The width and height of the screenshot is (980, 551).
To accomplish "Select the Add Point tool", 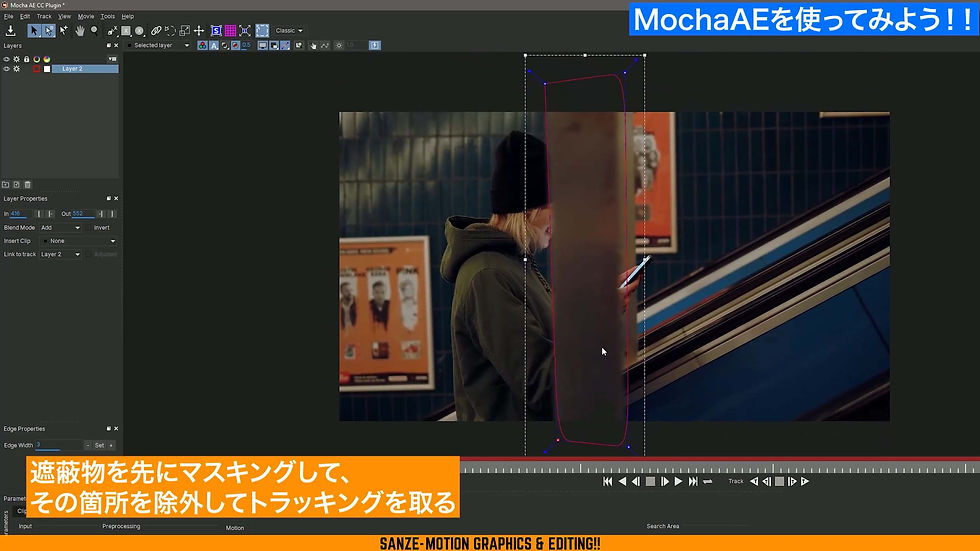I will tap(64, 30).
